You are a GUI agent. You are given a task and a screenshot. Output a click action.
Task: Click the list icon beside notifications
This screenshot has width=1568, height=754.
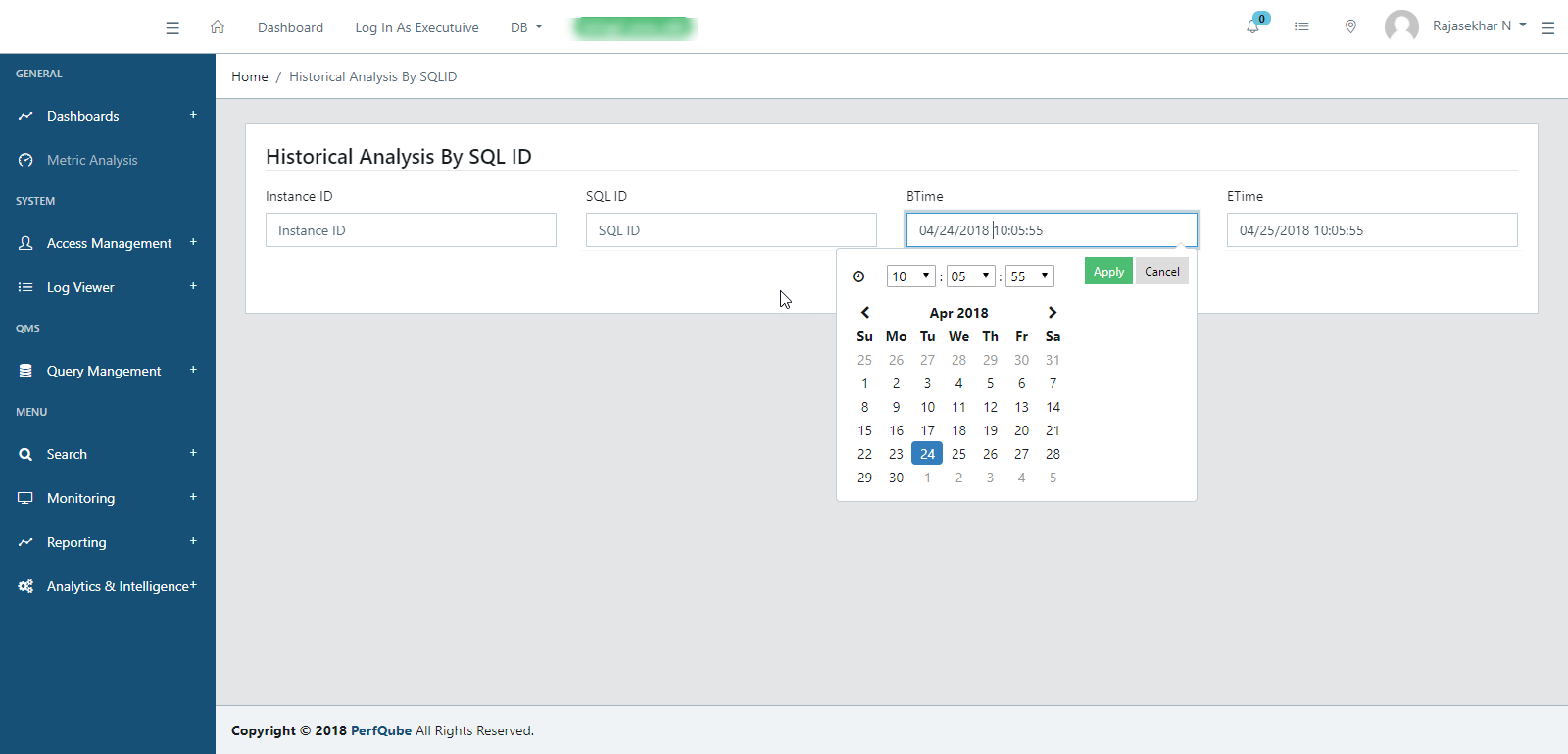point(1301,26)
